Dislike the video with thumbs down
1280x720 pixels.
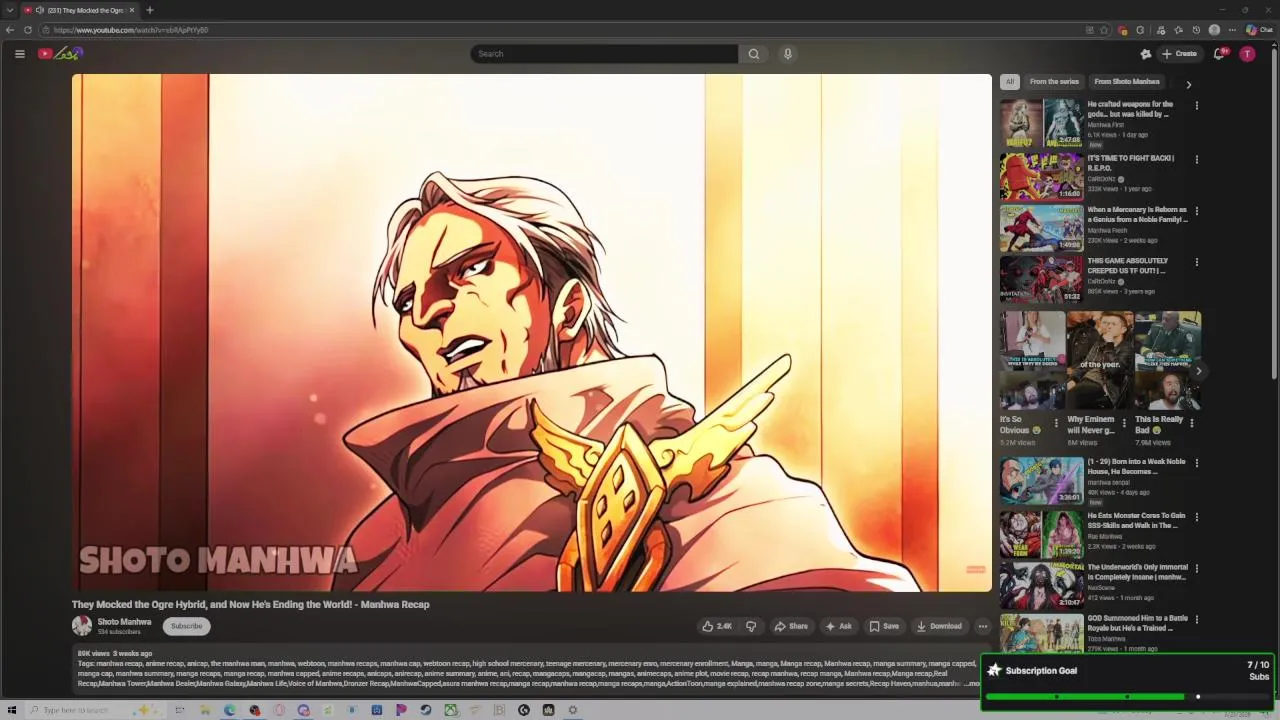coord(751,626)
